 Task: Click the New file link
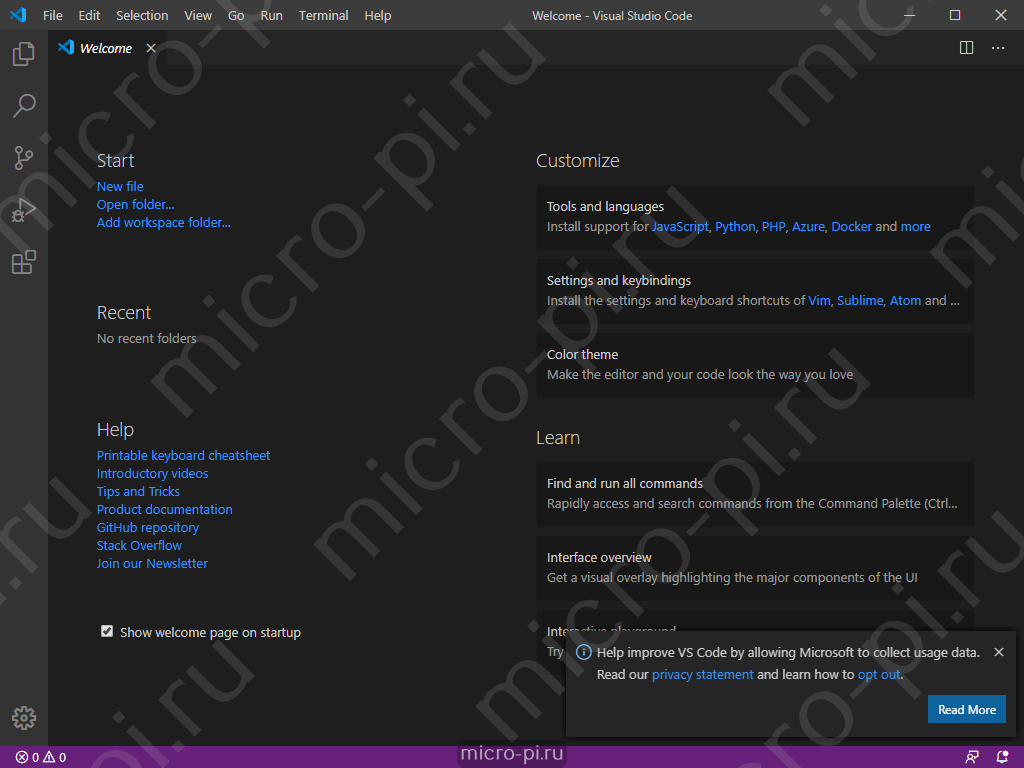[120, 187]
